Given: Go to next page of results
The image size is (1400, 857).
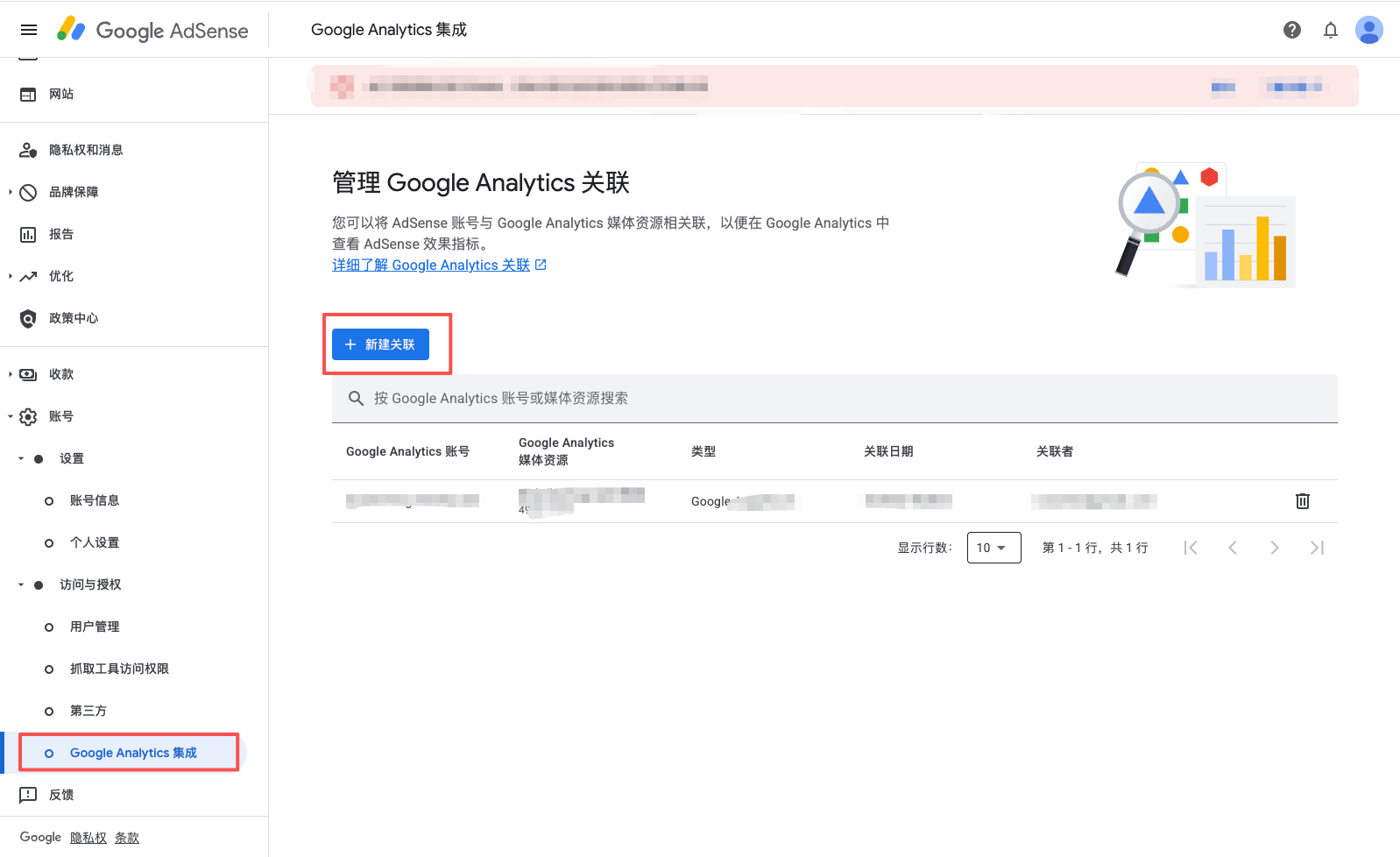Looking at the screenshot, I should click(1275, 548).
